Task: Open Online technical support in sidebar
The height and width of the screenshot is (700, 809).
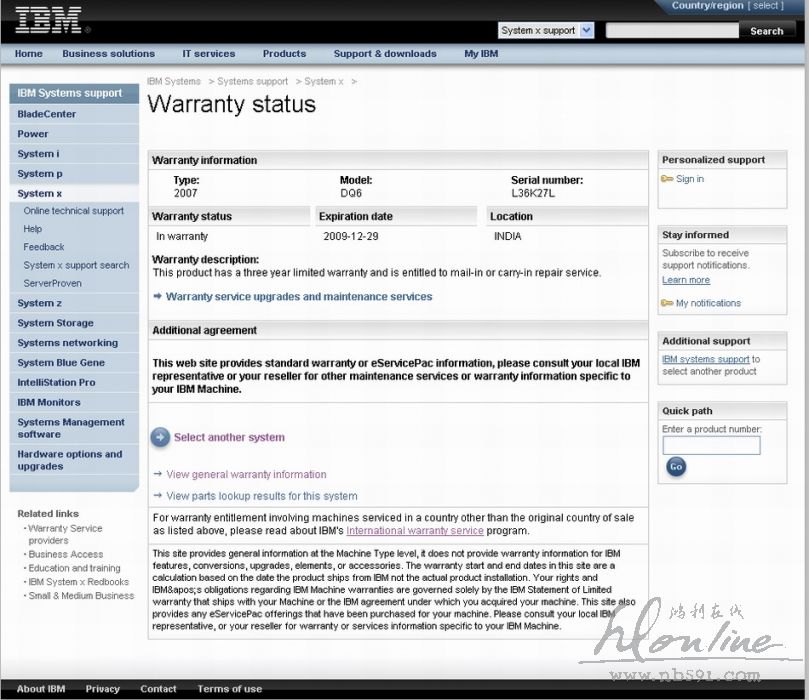Action: point(74,211)
